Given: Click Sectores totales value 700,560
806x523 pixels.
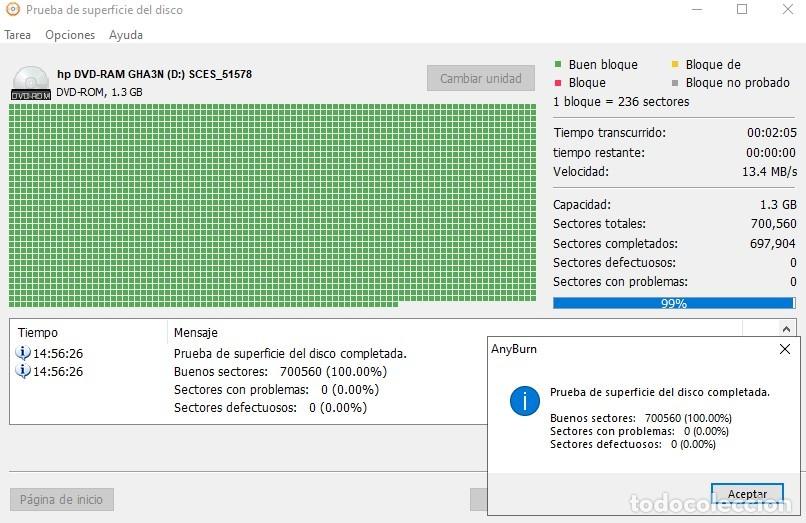Looking at the screenshot, I should 774,224.
